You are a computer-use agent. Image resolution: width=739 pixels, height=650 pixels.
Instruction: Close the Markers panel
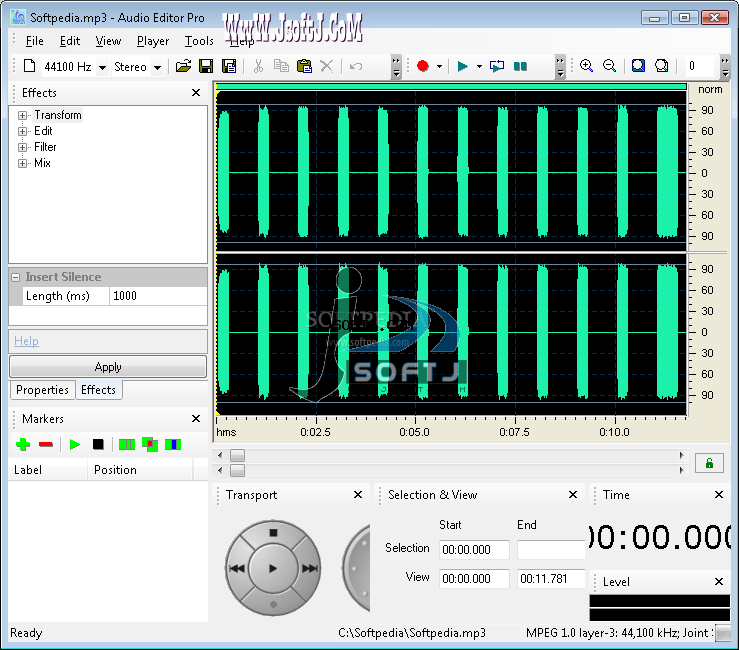pos(196,419)
